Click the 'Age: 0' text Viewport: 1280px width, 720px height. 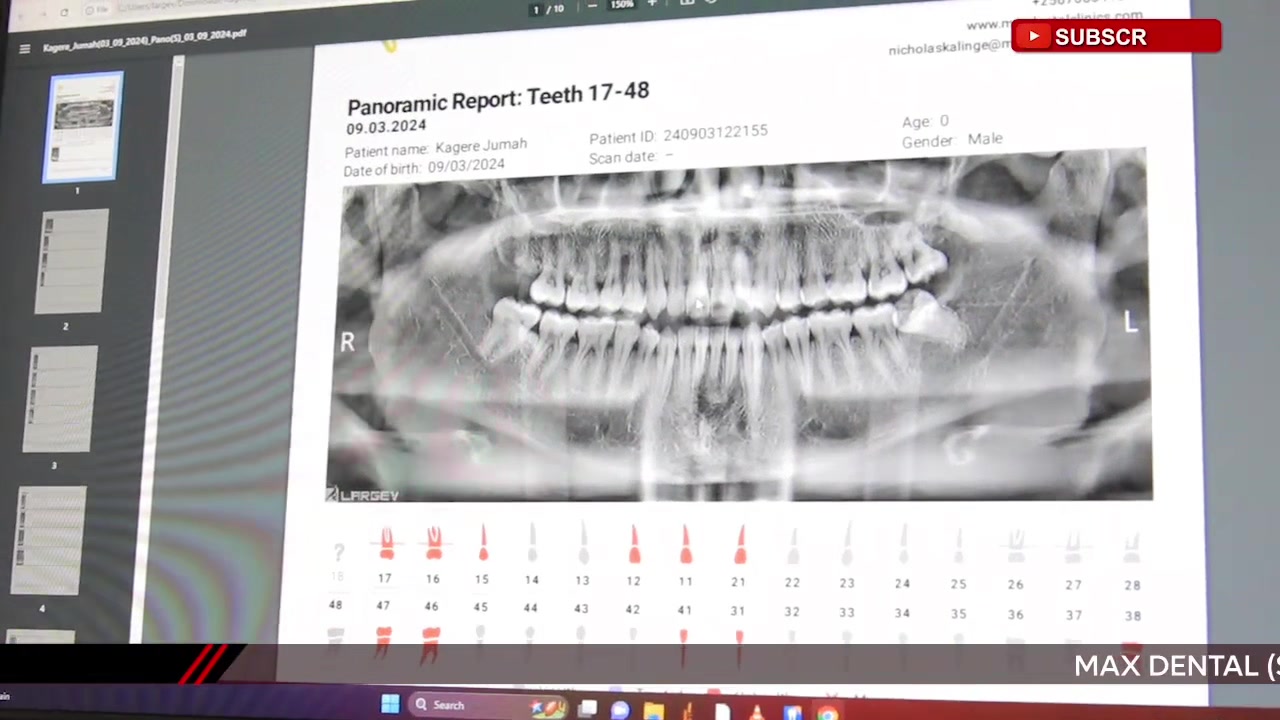click(925, 121)
